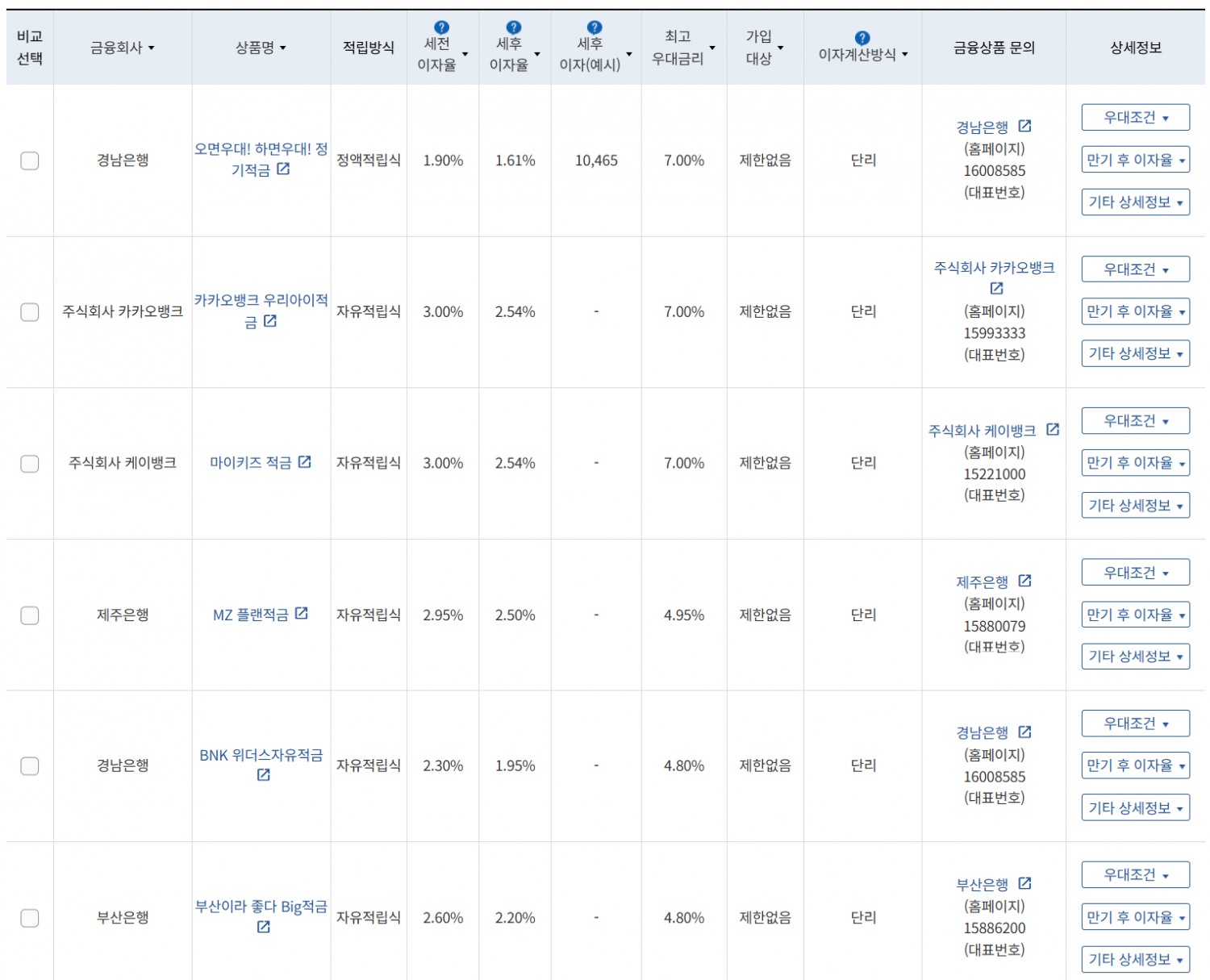Select the 4.95% top preferential rate

click(684, 615)
